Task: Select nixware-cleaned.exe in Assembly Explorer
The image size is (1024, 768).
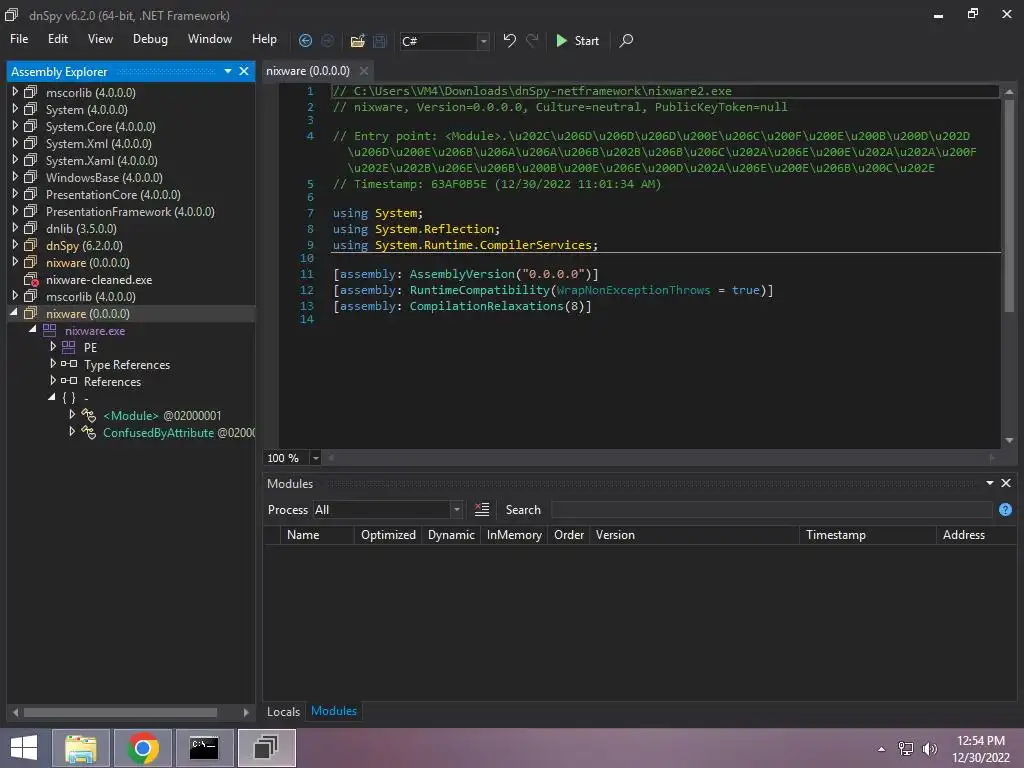Action: pos(99,280)
